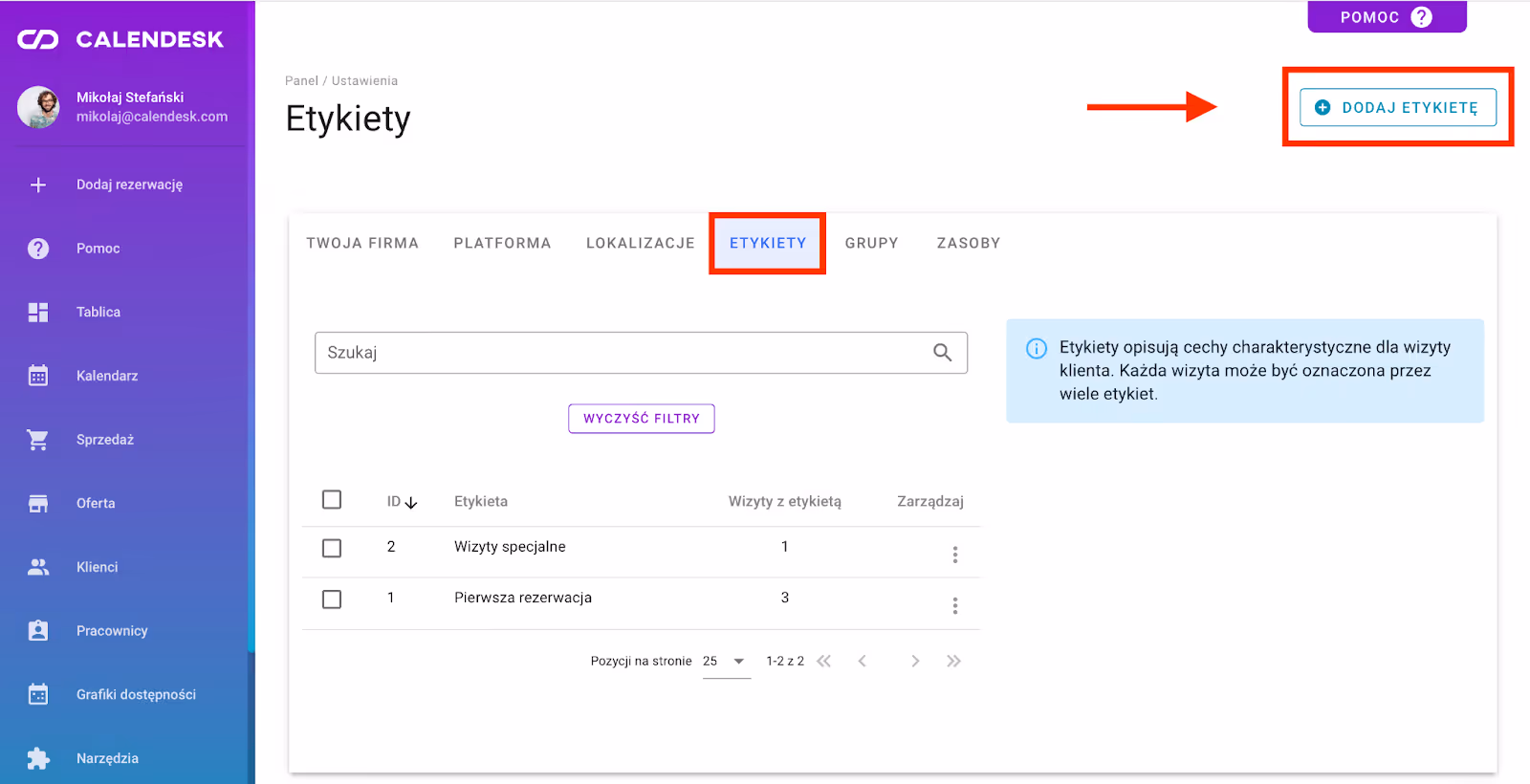The height and width of the screenshot is (784, 1530).
Task: Open the Klienci people icon
Action: pos(38,567)
